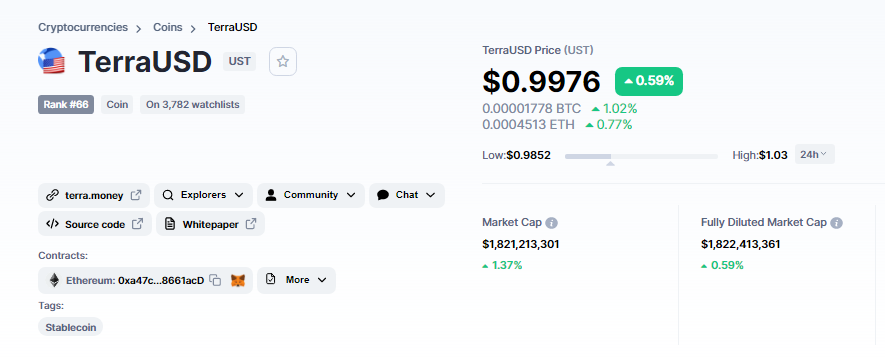Screen dimensions: 885x363
Task: Click the link chain icon beside terra.money
Action: pos(52,195)
